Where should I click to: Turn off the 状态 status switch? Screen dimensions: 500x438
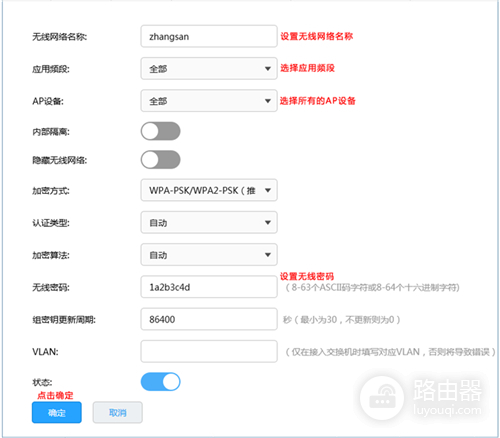click(x=160, y=382)
